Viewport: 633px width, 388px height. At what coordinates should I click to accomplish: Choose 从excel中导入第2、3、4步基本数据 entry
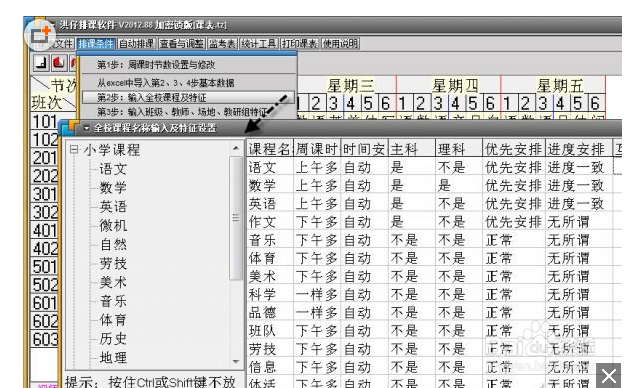tap(189, 83)
